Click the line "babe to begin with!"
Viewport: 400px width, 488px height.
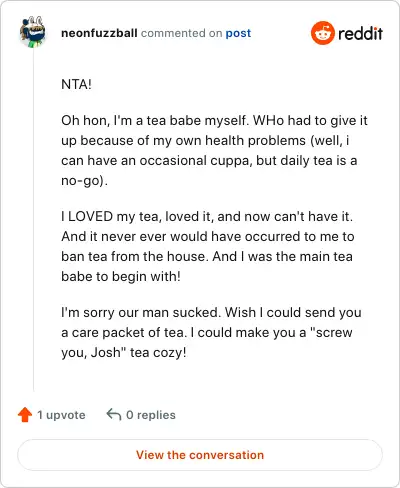point(121,277)
